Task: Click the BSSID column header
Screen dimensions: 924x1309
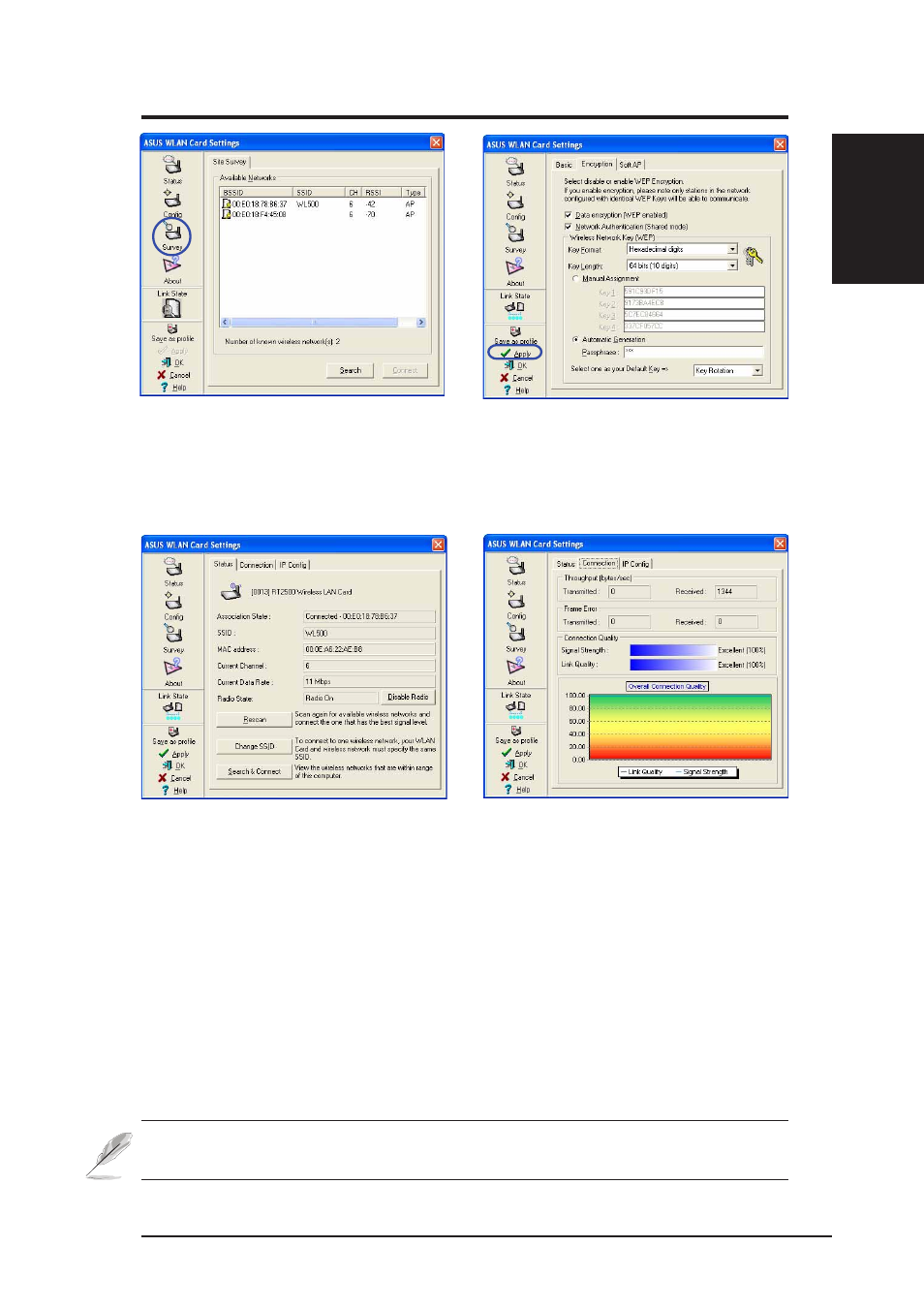Action: click(x=257, y=193)
